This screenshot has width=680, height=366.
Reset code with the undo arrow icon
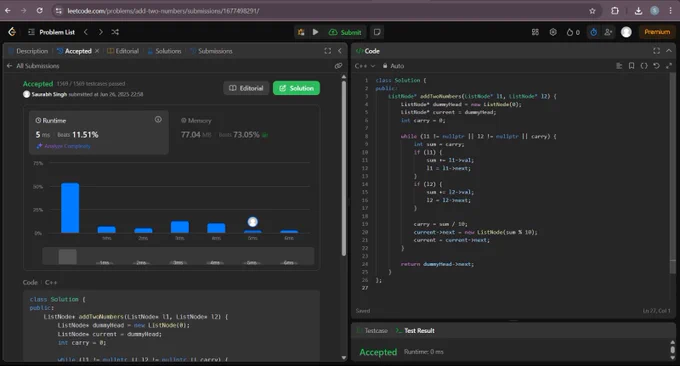tap(657, 66)
